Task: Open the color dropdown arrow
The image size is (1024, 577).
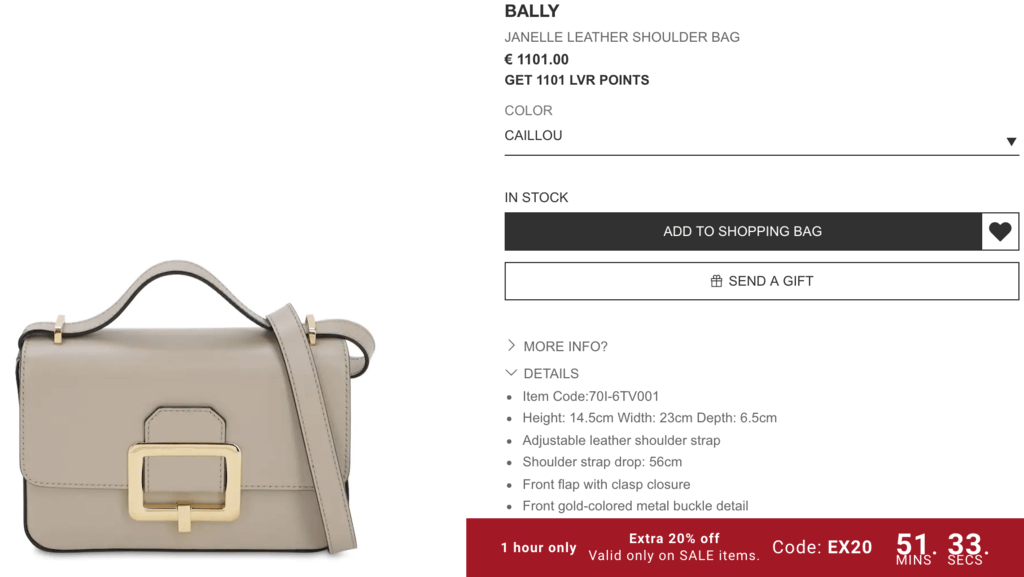Action: click(x=1011, y=141)
